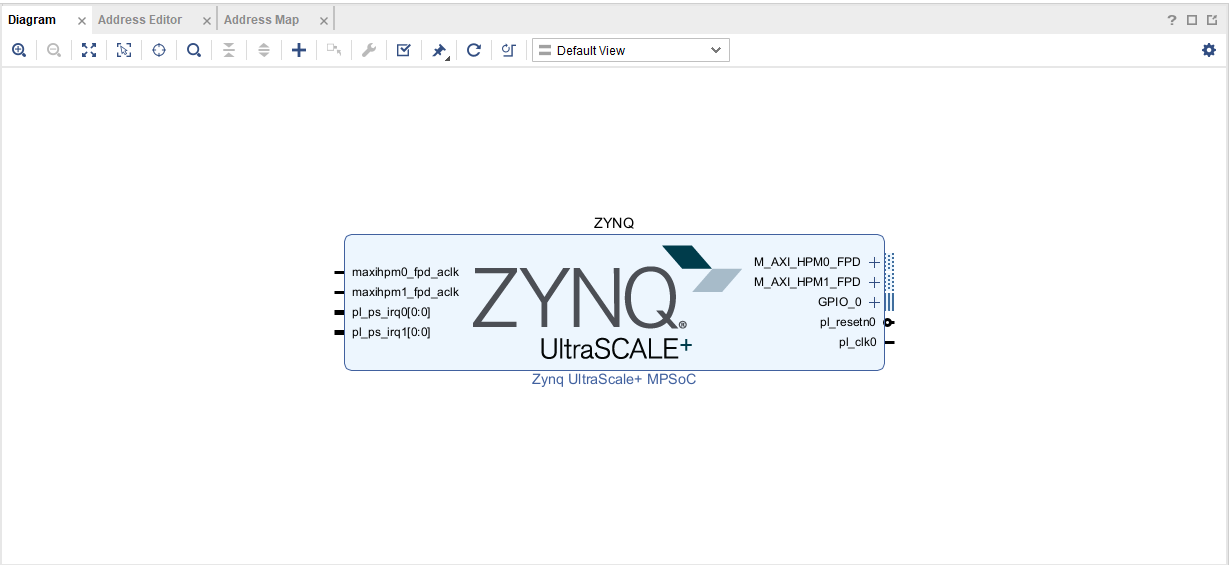1229x565 pixels.
Task: Open the Default View dropdown
Action: (x=631, y=50)
